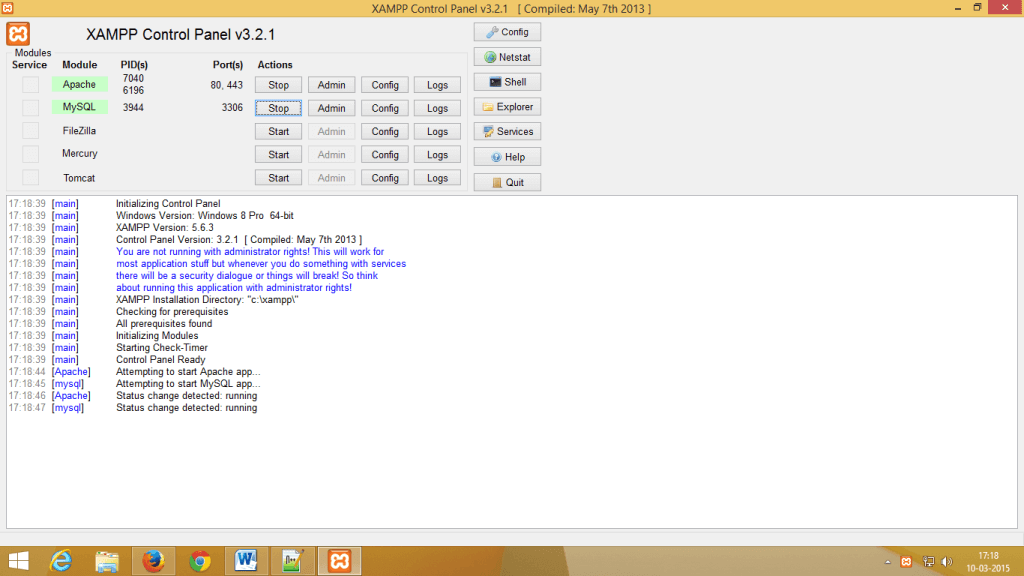Click the MySQL module label
Viewport: 1024px width, 576px height.
tap(79, 107)
